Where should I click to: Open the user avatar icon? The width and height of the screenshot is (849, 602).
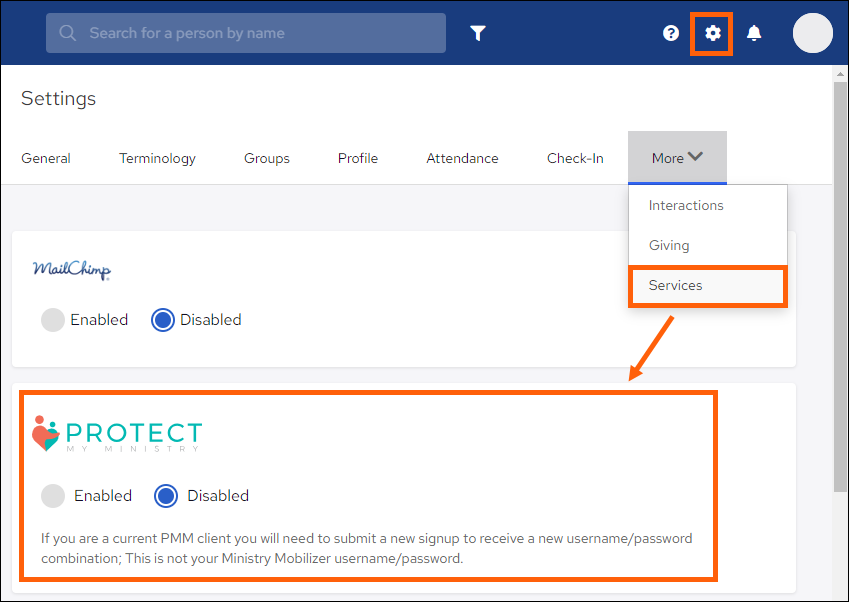tap(812, 33)
